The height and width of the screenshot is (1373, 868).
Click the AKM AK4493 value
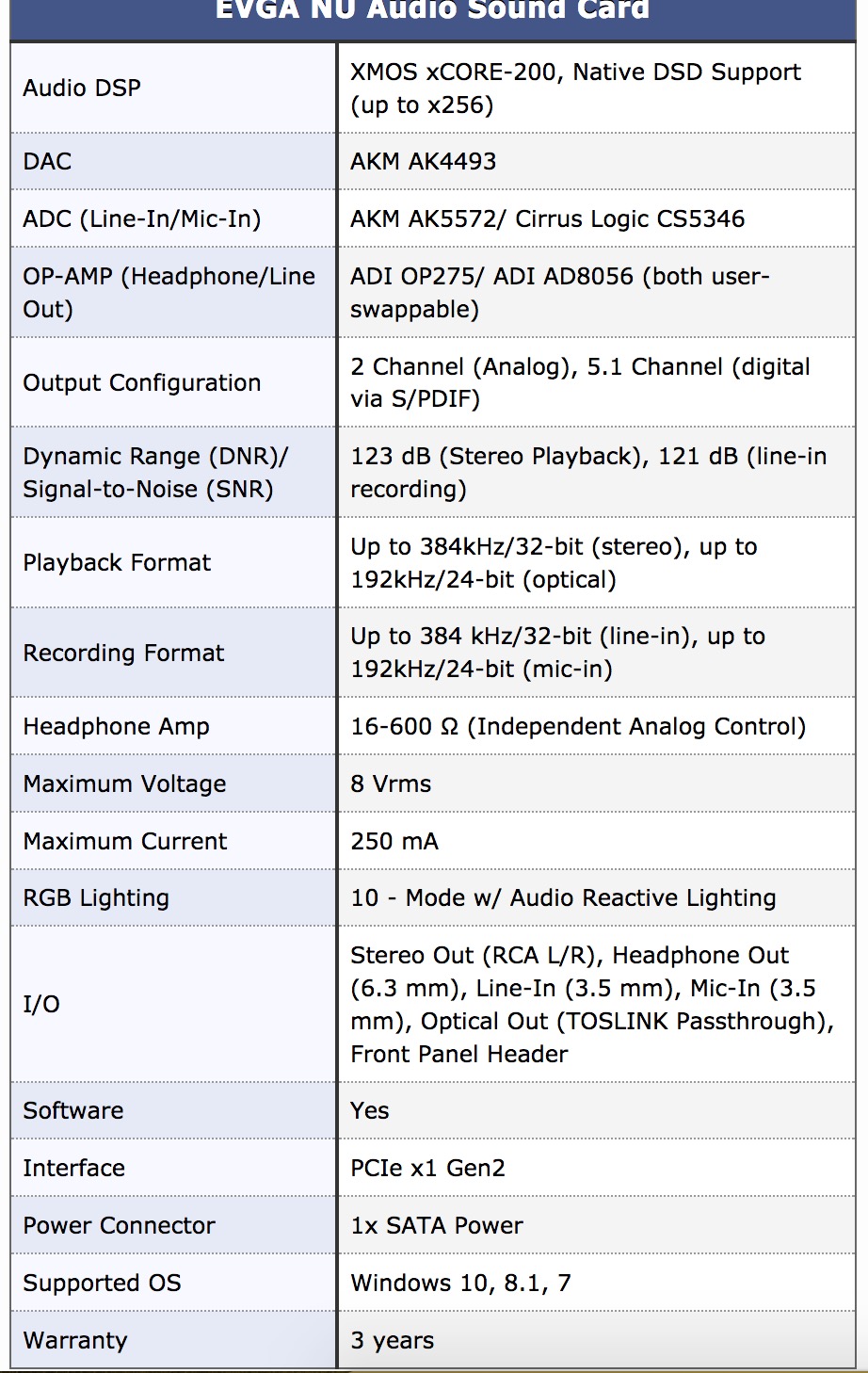(x=423, y=162)
